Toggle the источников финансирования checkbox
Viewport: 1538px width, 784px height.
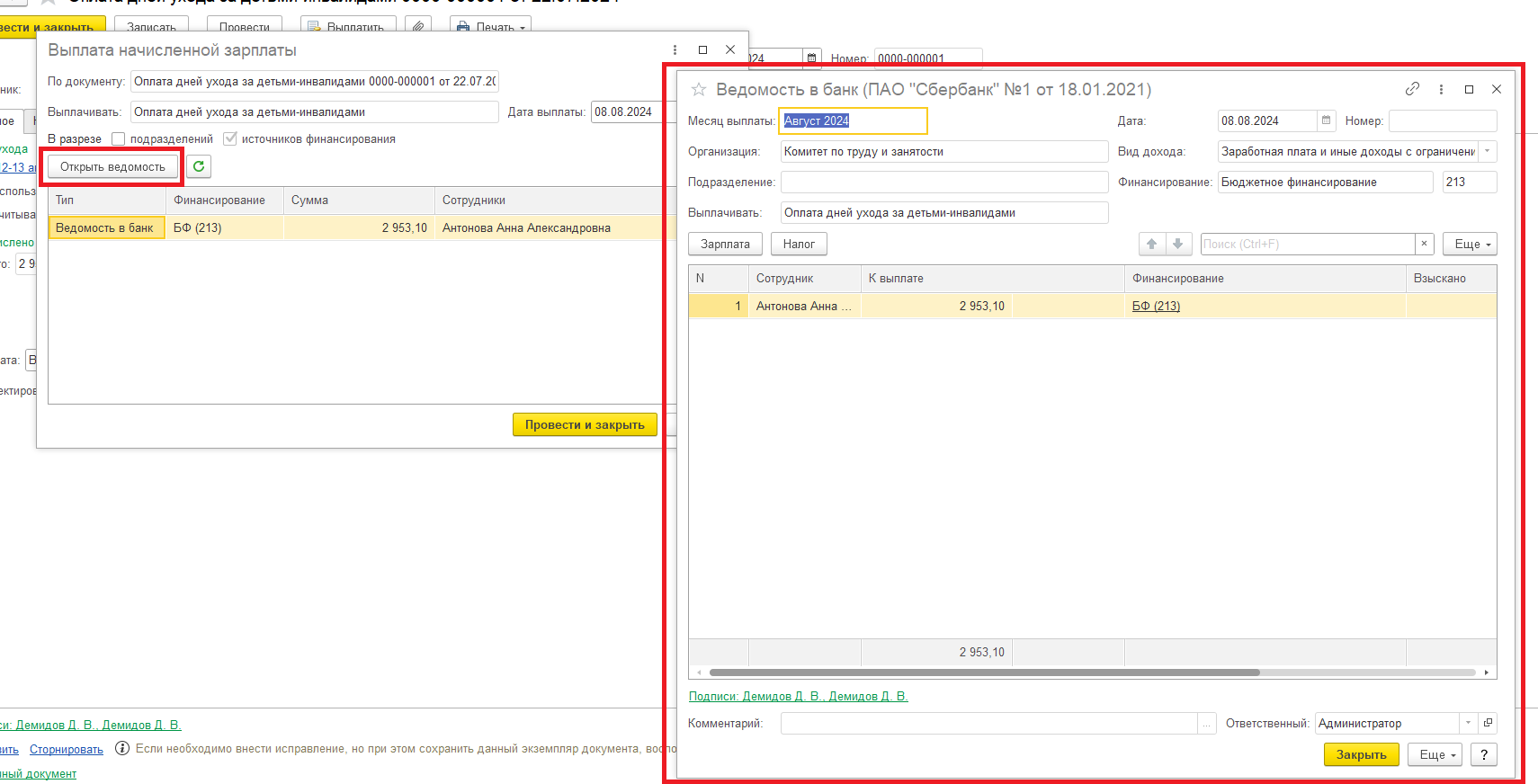pyautogui.click(x=229, y=138)
